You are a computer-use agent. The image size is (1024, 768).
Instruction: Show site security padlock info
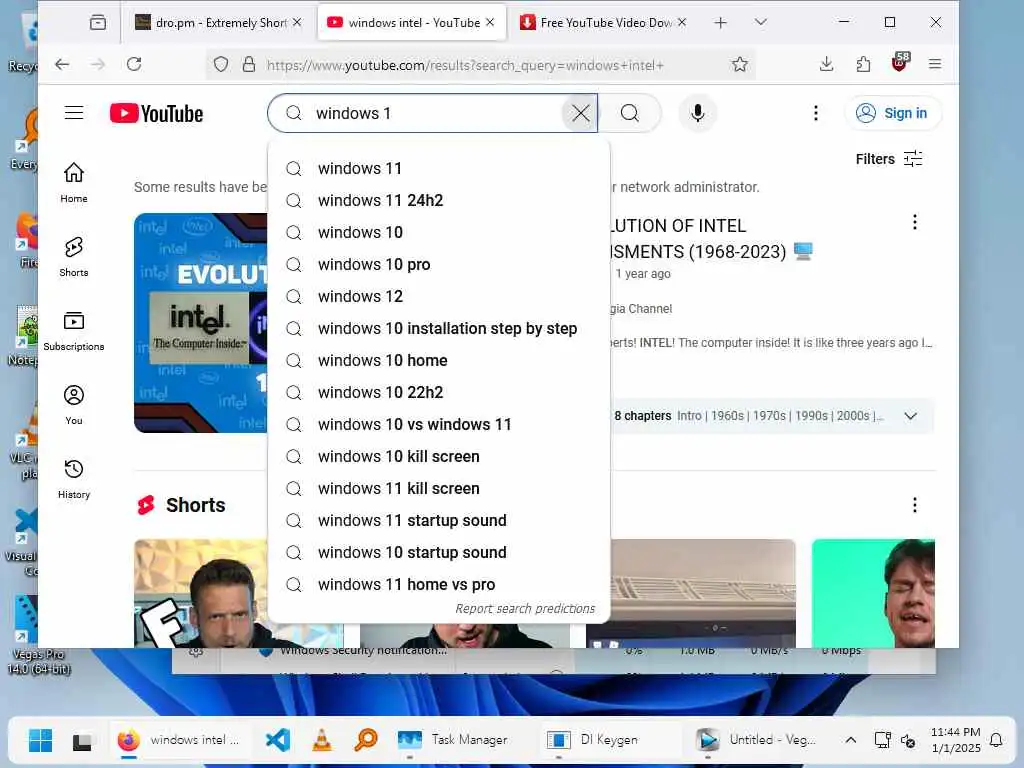[x=249, y=65]
